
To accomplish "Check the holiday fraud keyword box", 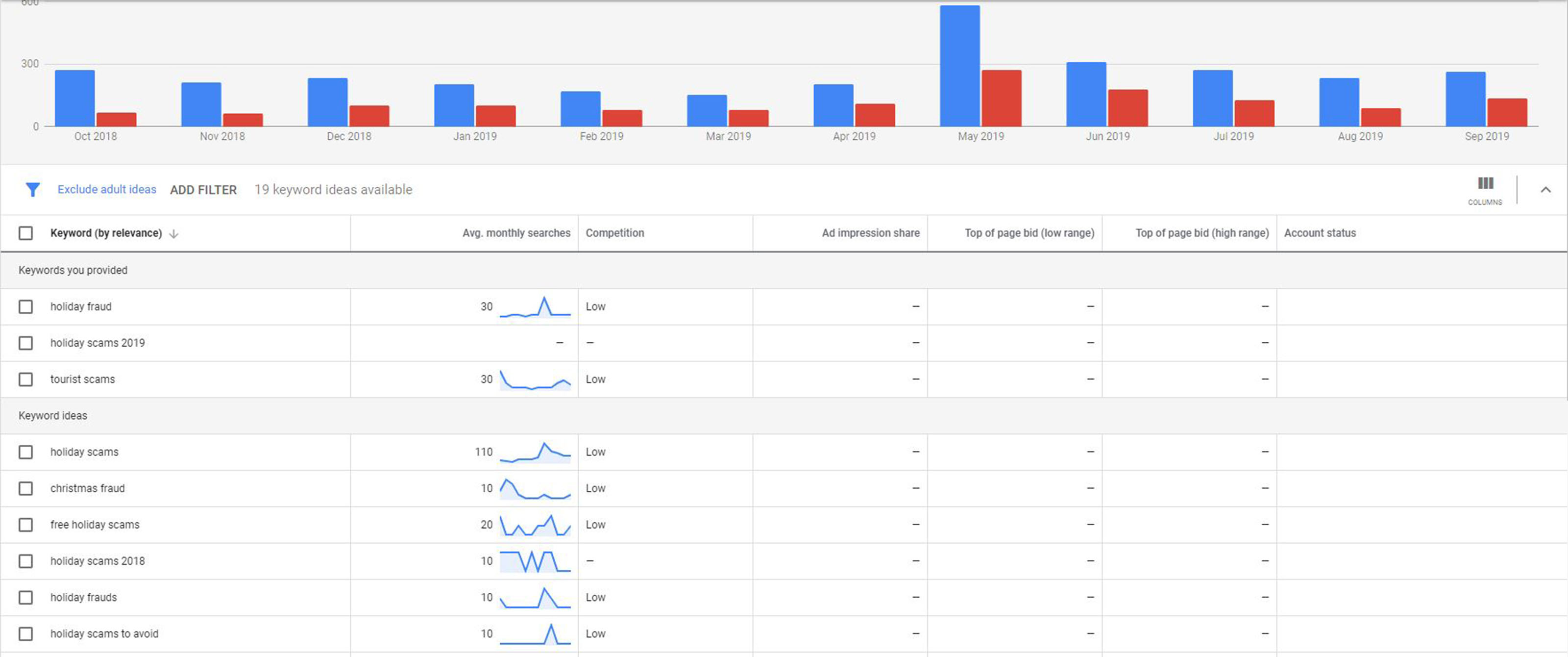I will point(25,307).
